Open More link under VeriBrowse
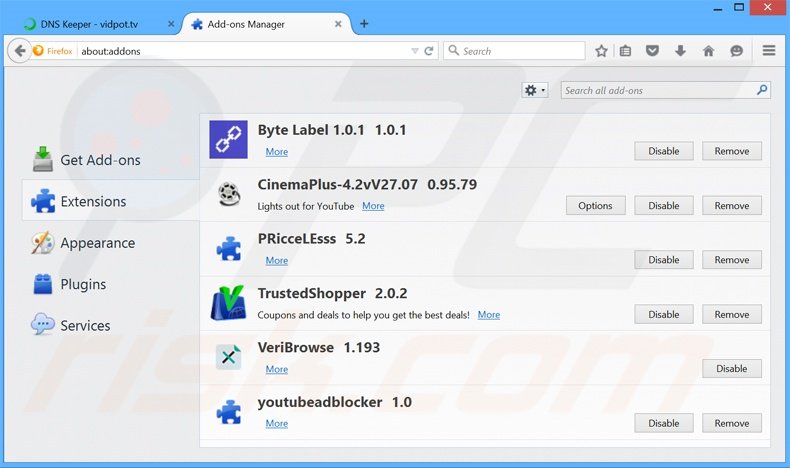This screenshot has width=790, height=468. 277,369
